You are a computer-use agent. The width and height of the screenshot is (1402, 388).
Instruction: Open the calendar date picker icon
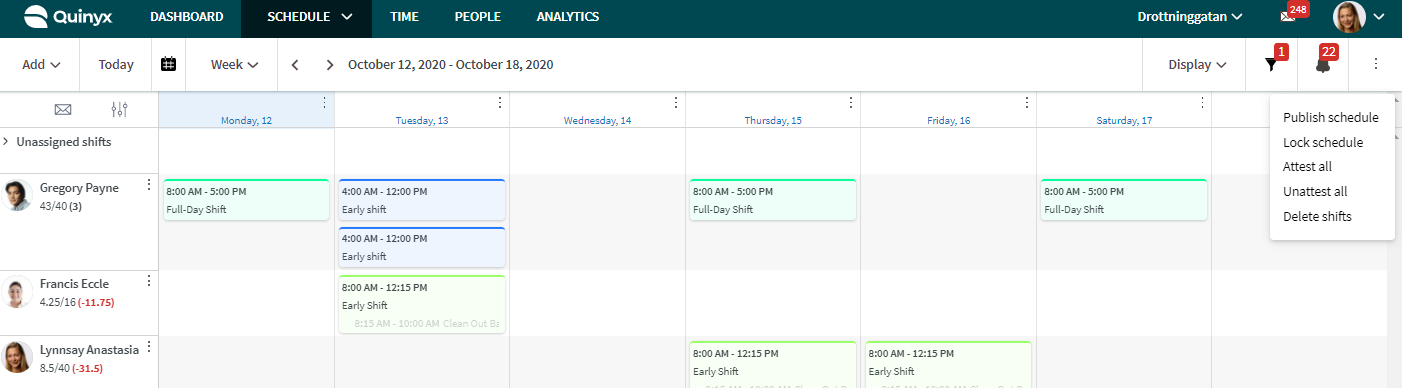coord(169,64)
